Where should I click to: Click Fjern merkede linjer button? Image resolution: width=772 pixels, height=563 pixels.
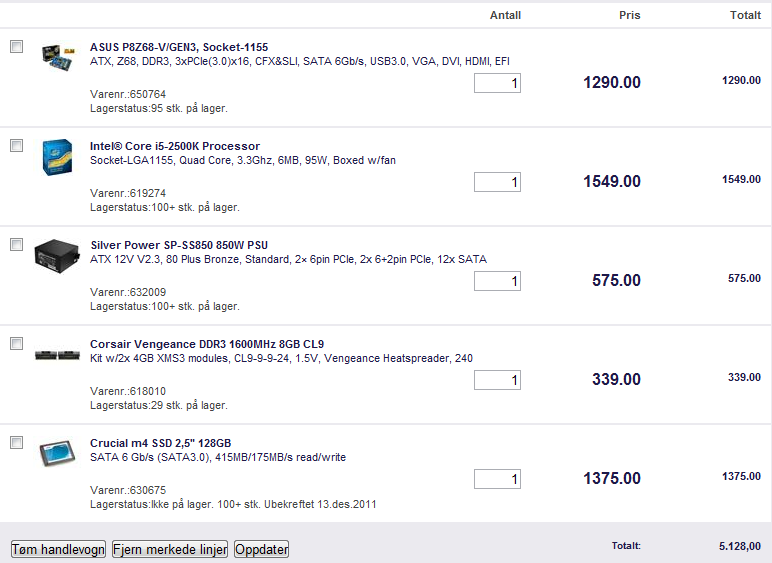click(170, 549)
